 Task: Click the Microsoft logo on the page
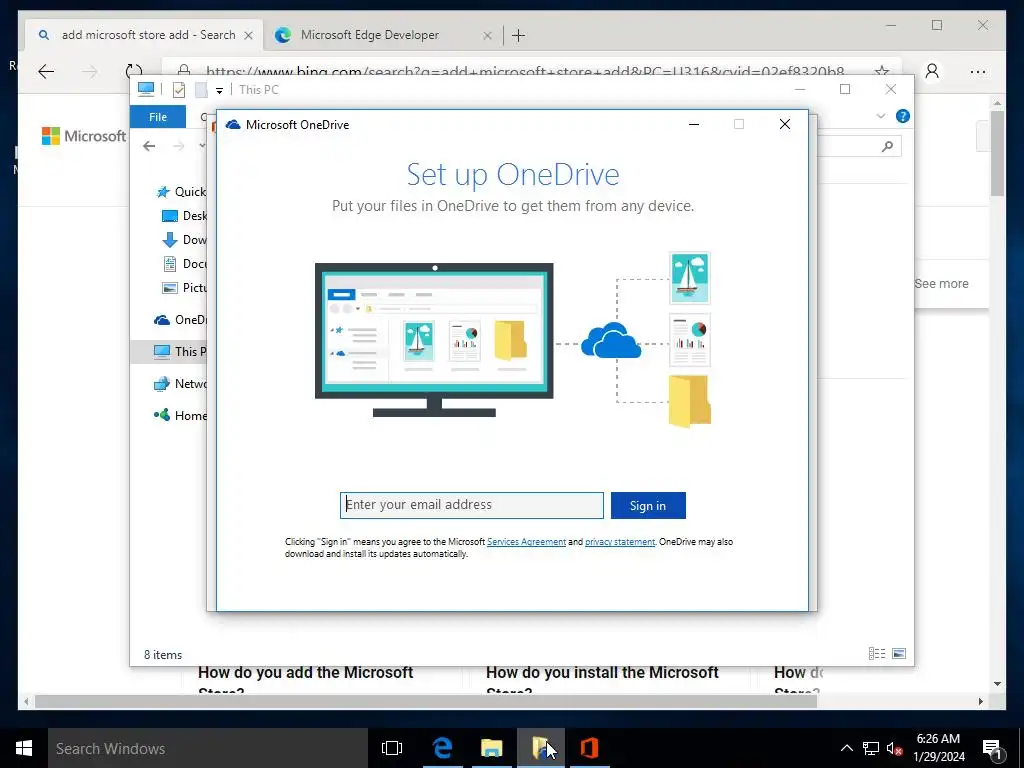click(84, 136)
